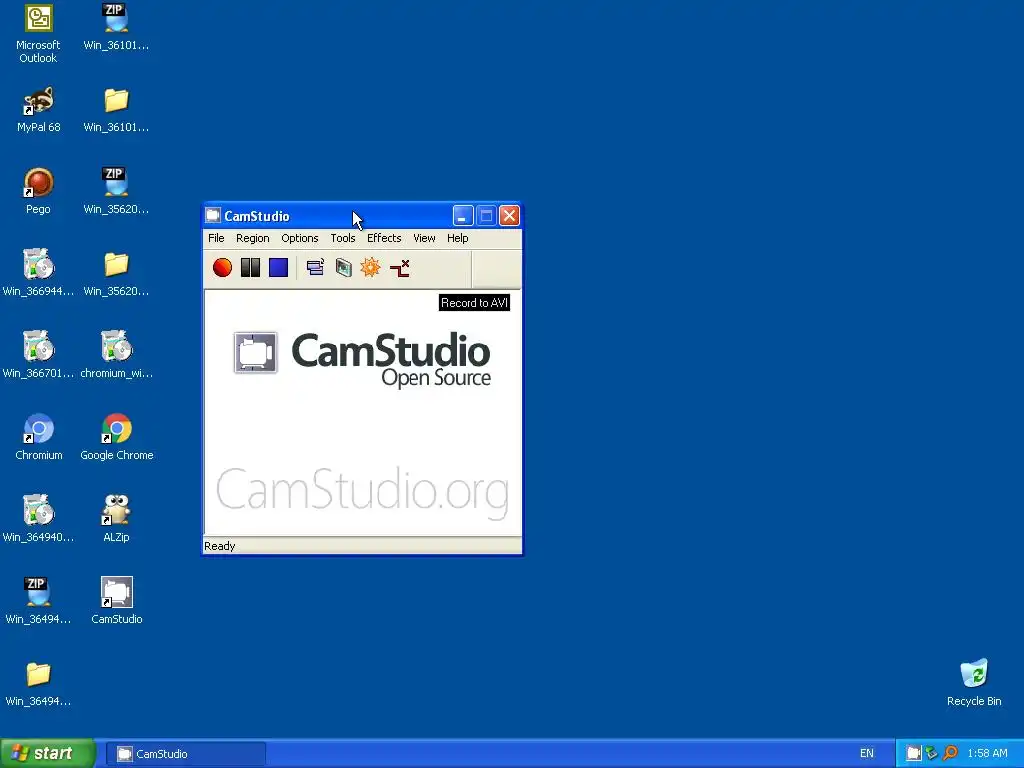
Task: Click the CamStudio taskbar button
Action: [186, 754]
